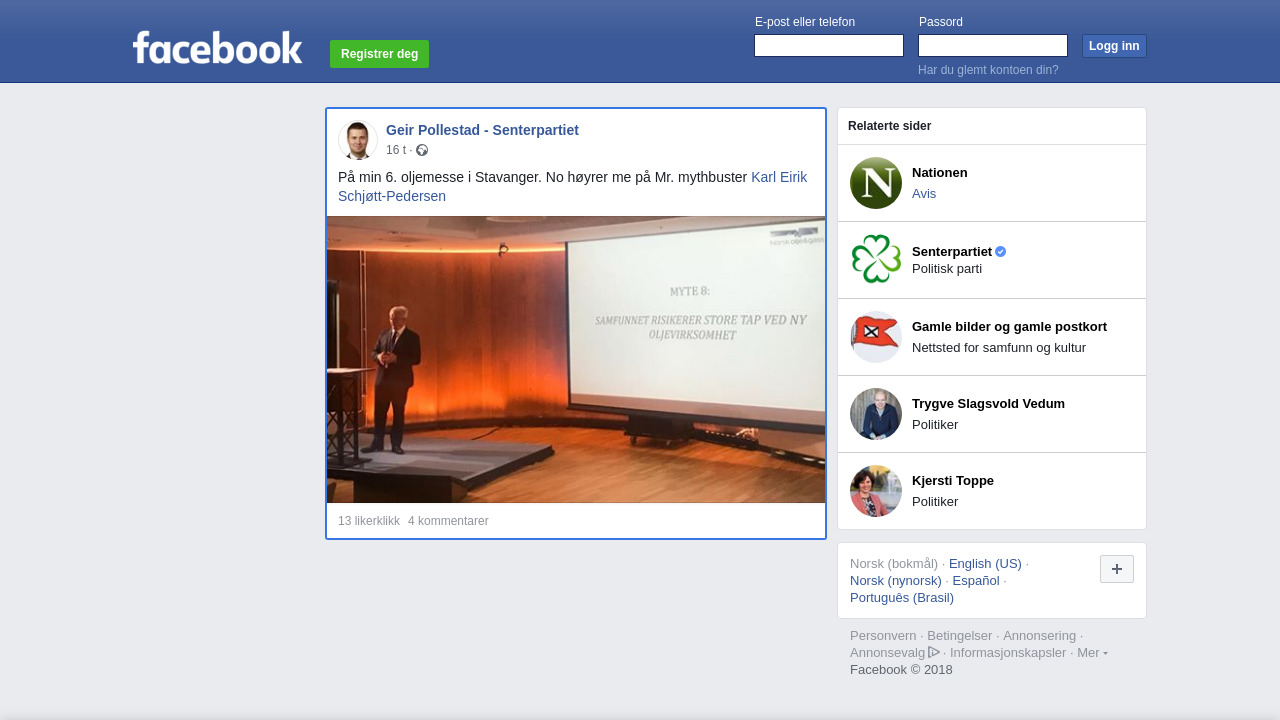
Task: Open Kjersti Toppe page title
Action: [953, 481]
